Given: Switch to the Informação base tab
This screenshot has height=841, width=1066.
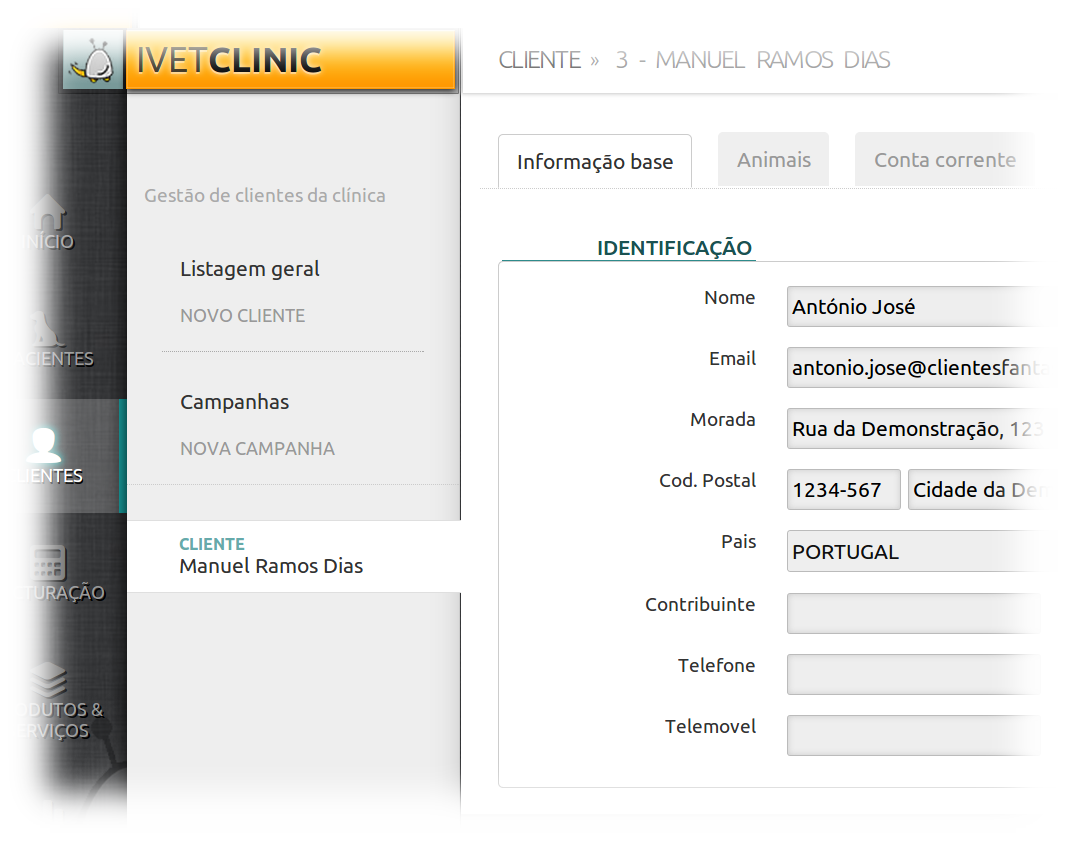Looking at the screenshot, I should [594, 162].
